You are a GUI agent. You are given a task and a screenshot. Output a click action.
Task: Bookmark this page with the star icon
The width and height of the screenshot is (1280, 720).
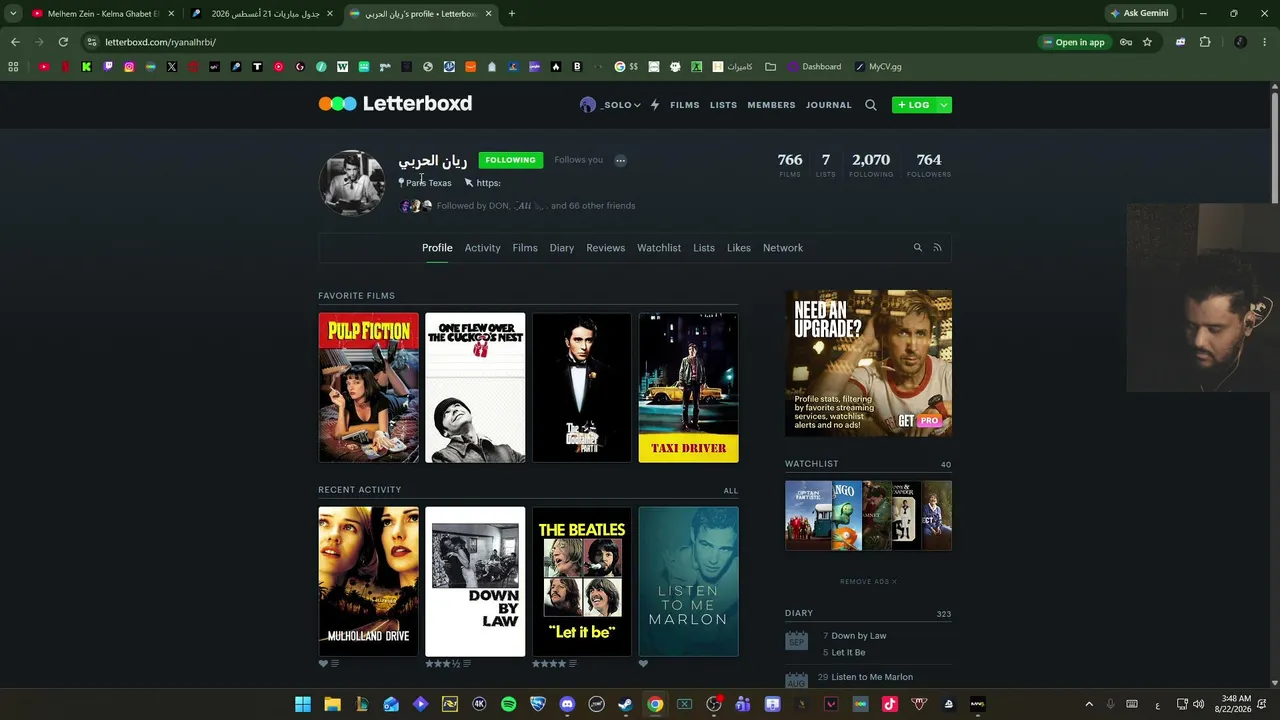click(x=1147, y=42)
